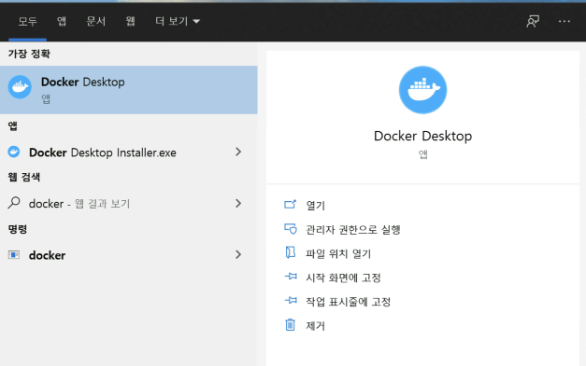Expand the docker command chevron
The height and width of the screenshot is (366, 586).
click(238, 255)
